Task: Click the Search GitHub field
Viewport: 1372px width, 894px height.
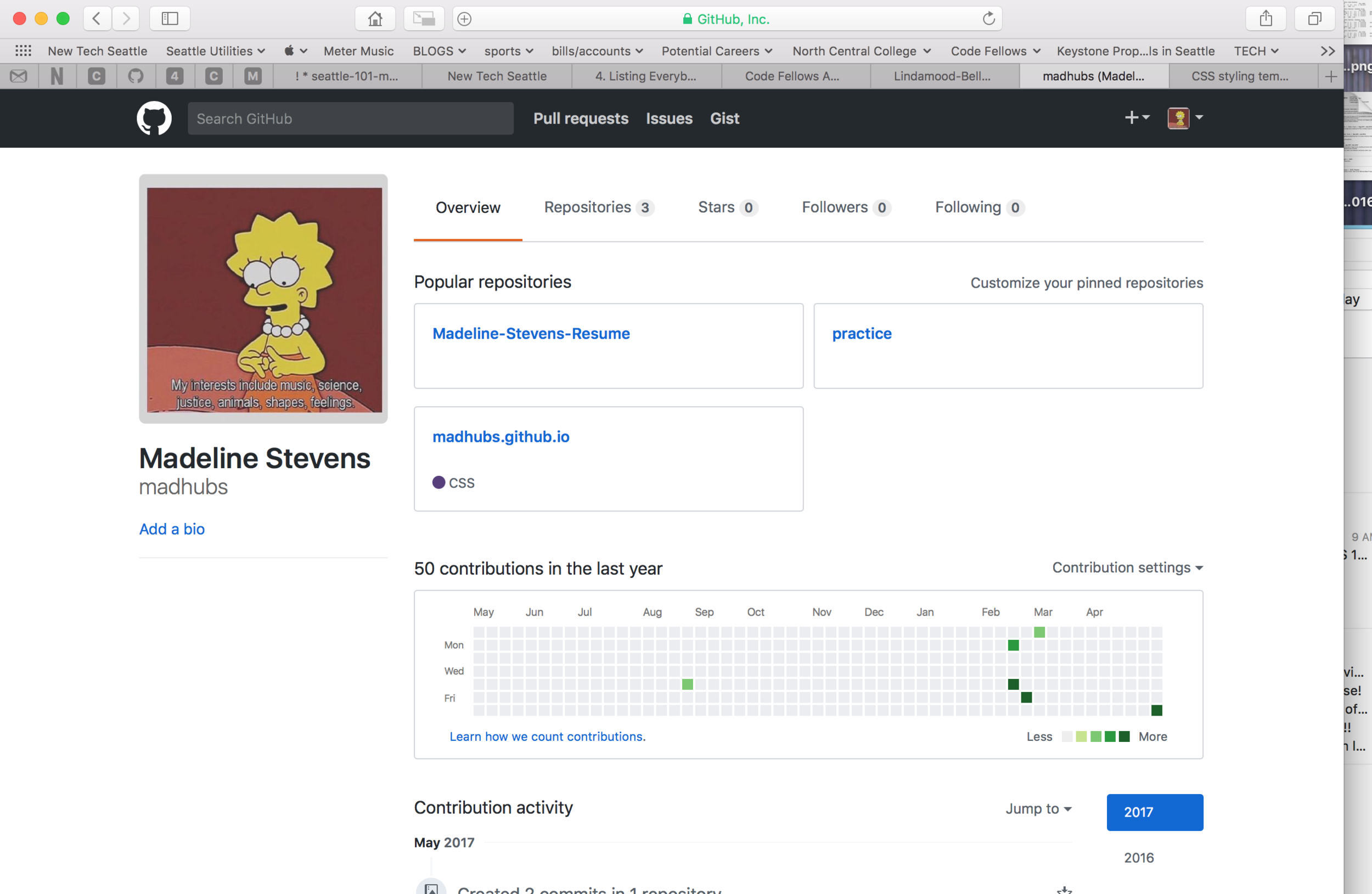Action: (x=351, y=118)
